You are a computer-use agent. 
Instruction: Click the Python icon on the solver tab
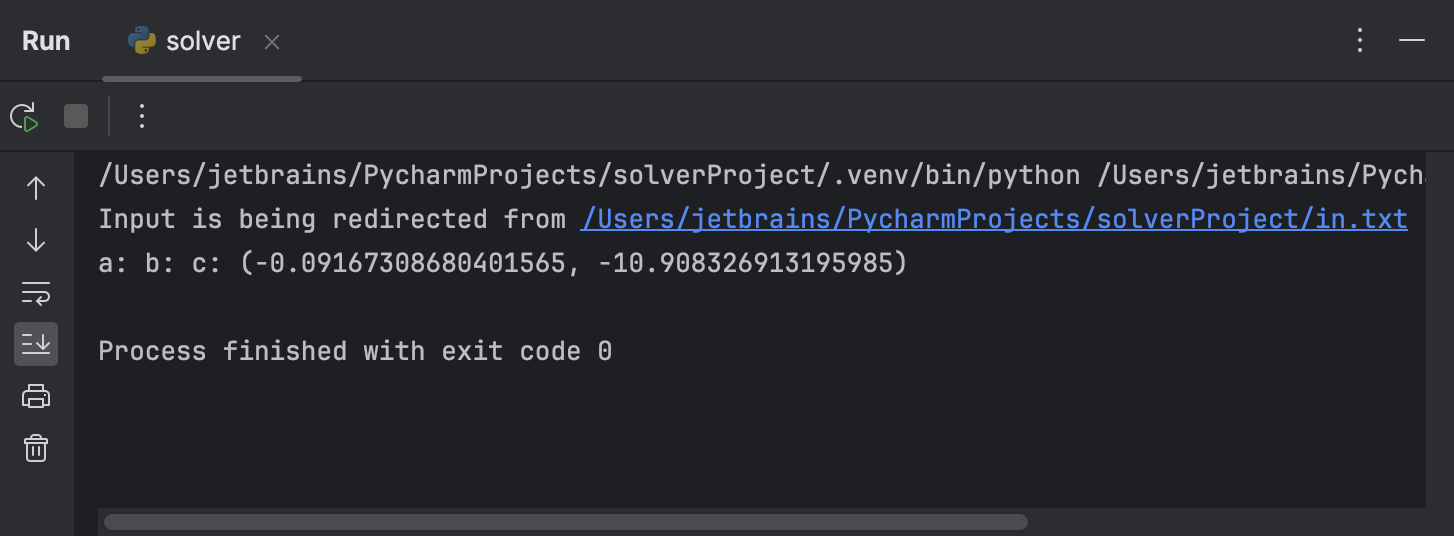click(142, 41)
